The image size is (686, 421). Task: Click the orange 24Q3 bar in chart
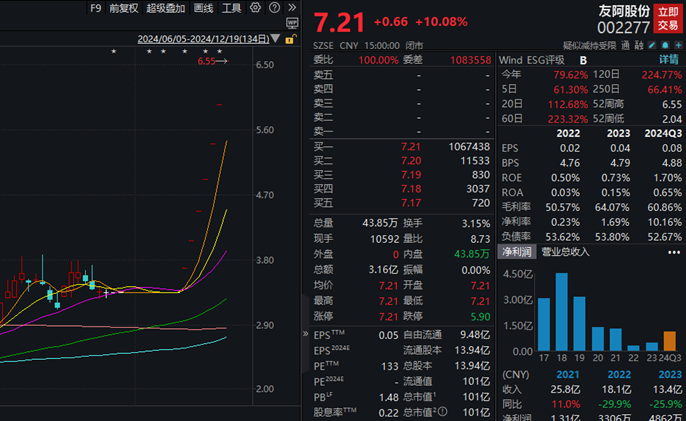[x=666, y=345]
